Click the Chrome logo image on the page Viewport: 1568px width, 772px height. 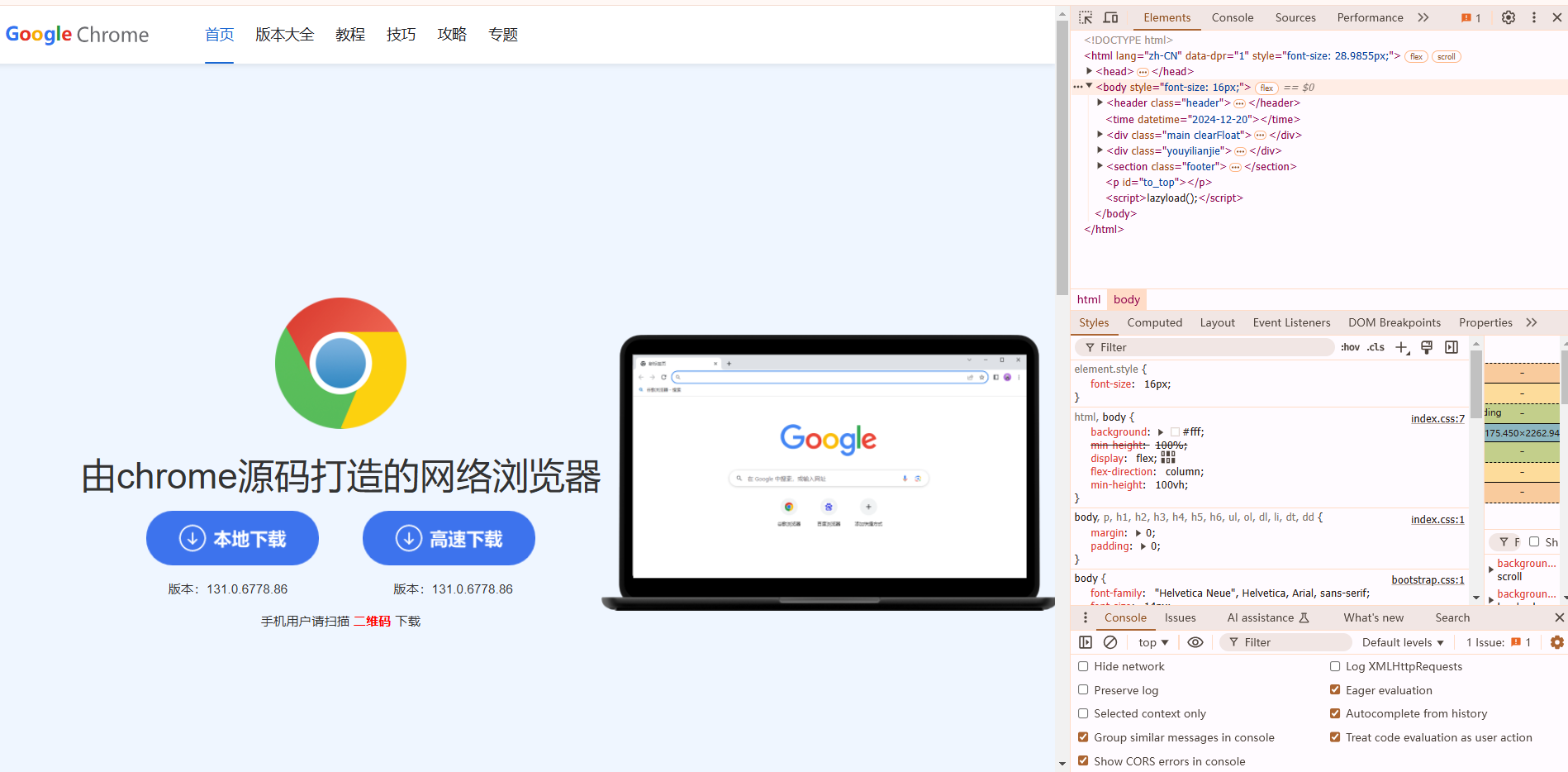point(340,363)
